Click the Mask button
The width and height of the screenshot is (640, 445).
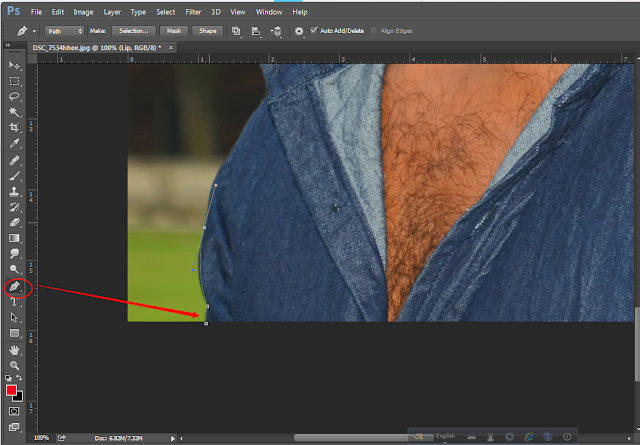click(173, 31)
